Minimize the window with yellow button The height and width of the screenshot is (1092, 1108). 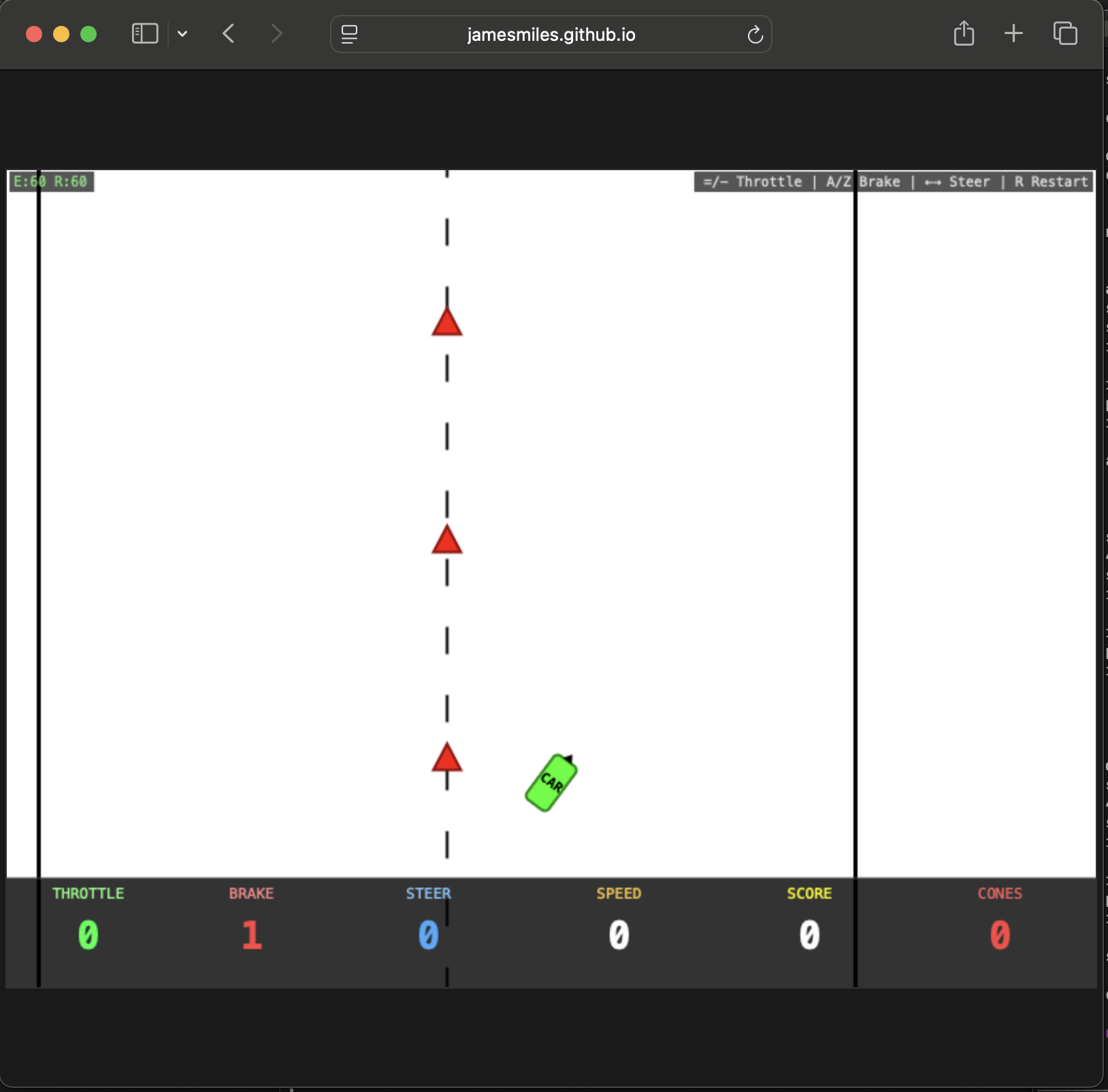click(x=61, y=34)
